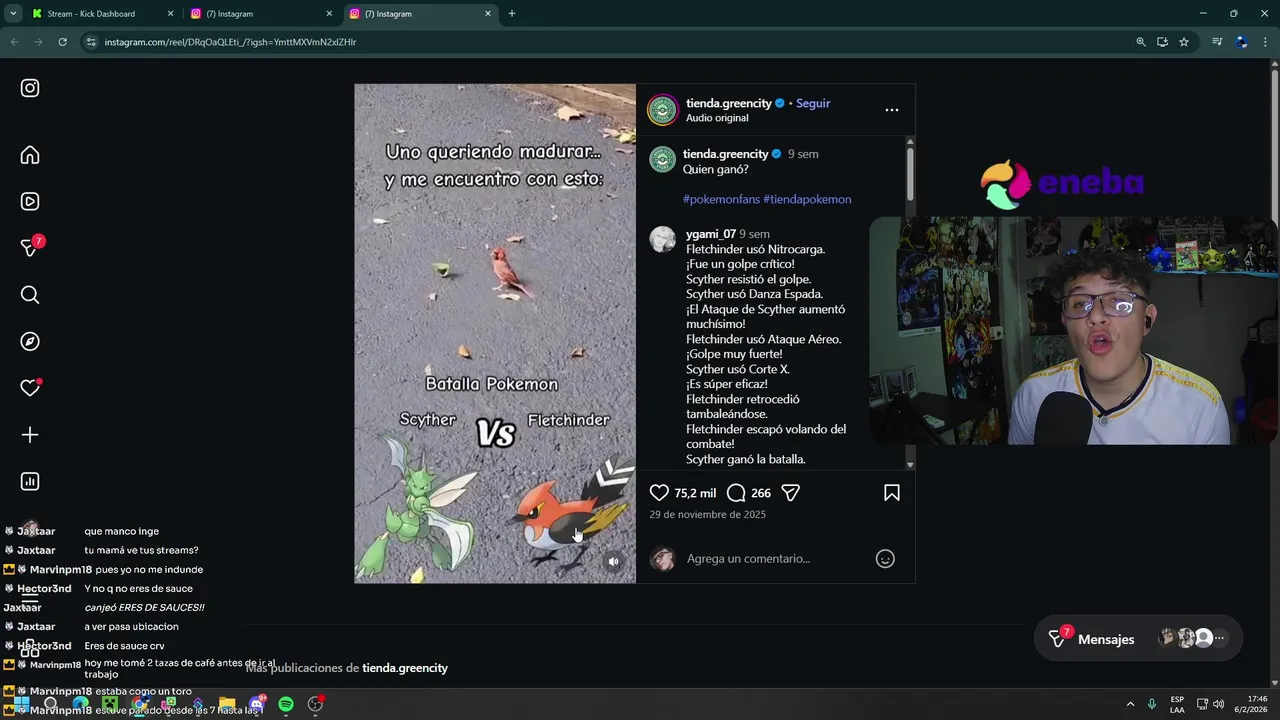Screen dimensions: 1280x720
Task: Open reel options three-dot menu
Action: coord(892,110)
